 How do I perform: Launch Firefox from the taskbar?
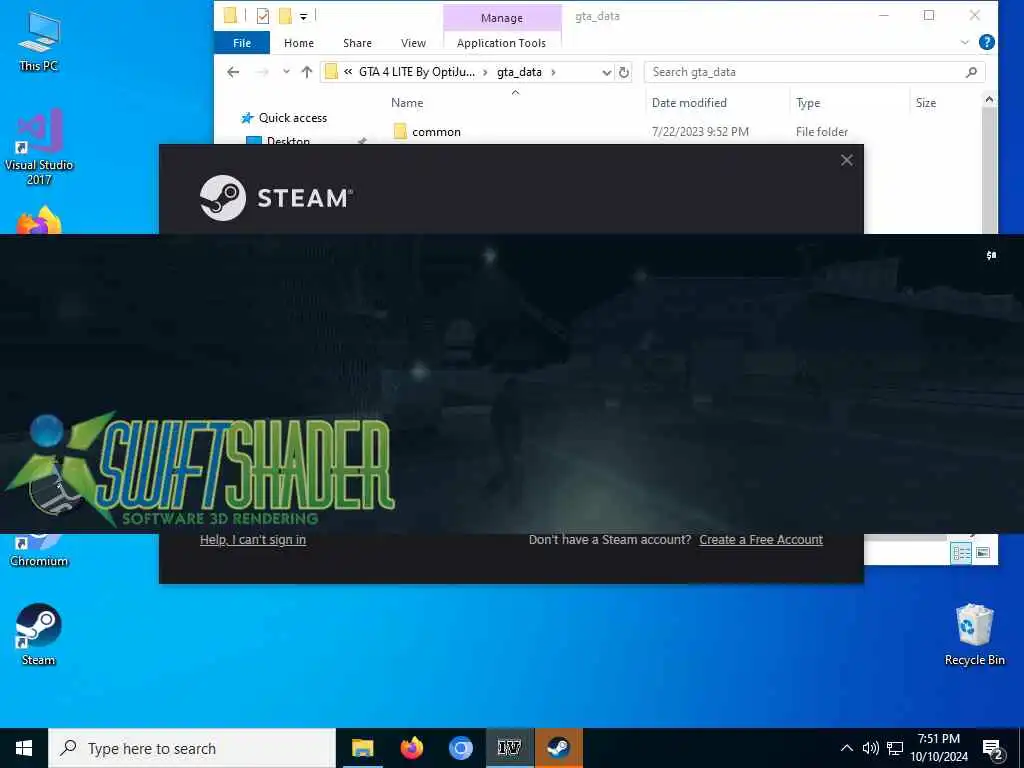[411, 748]
